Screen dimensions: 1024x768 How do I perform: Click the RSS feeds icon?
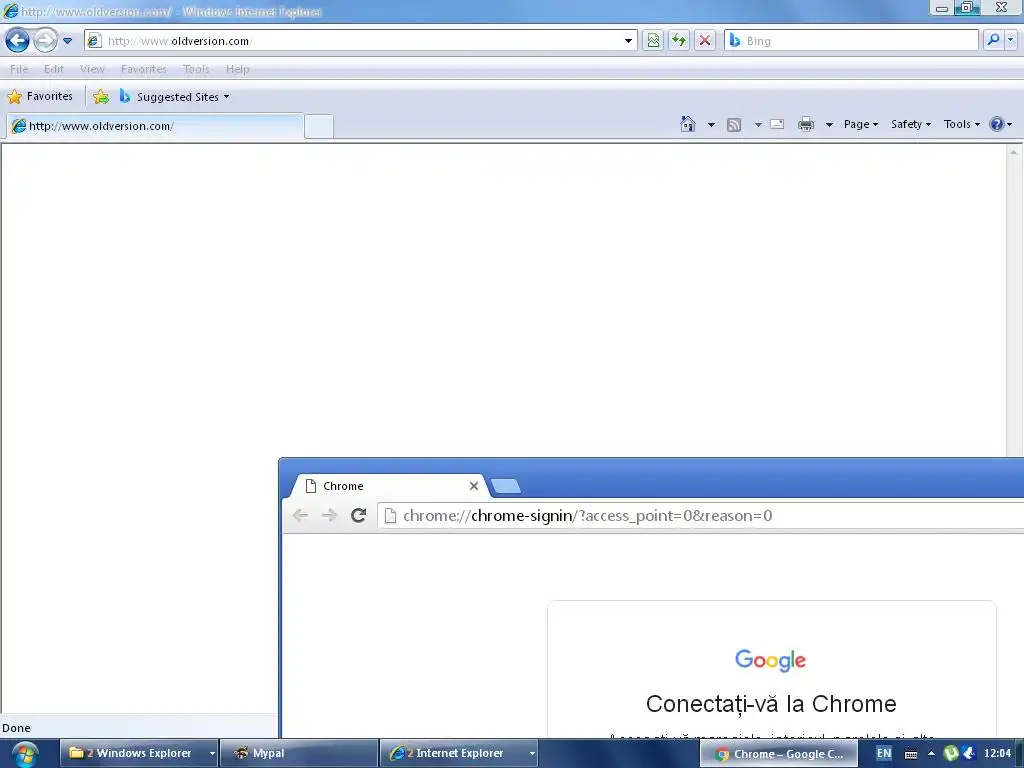coord(734,125)
